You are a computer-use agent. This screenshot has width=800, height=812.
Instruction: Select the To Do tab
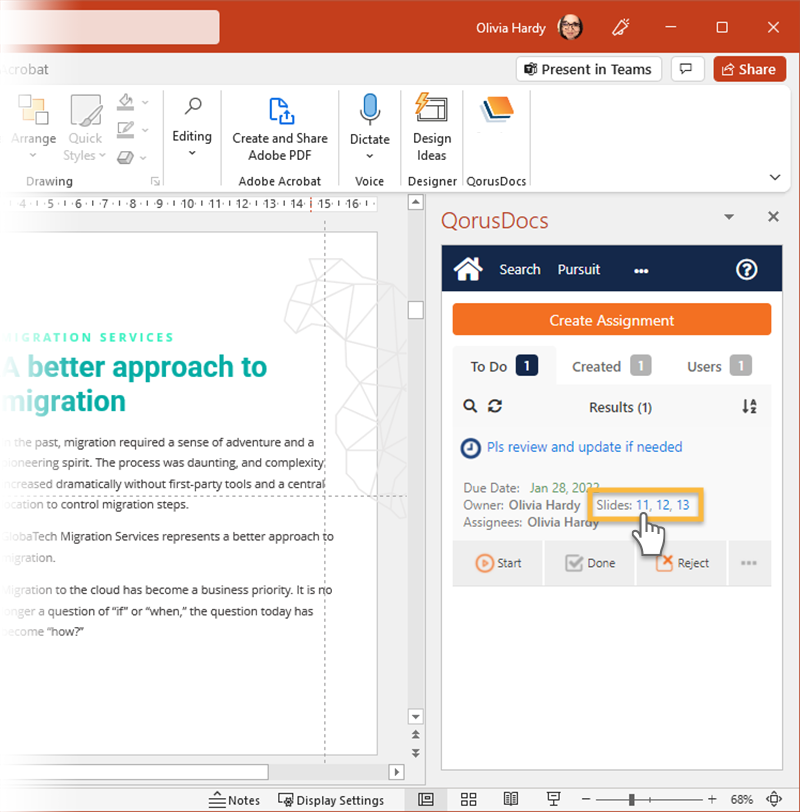tap(504, 366)
